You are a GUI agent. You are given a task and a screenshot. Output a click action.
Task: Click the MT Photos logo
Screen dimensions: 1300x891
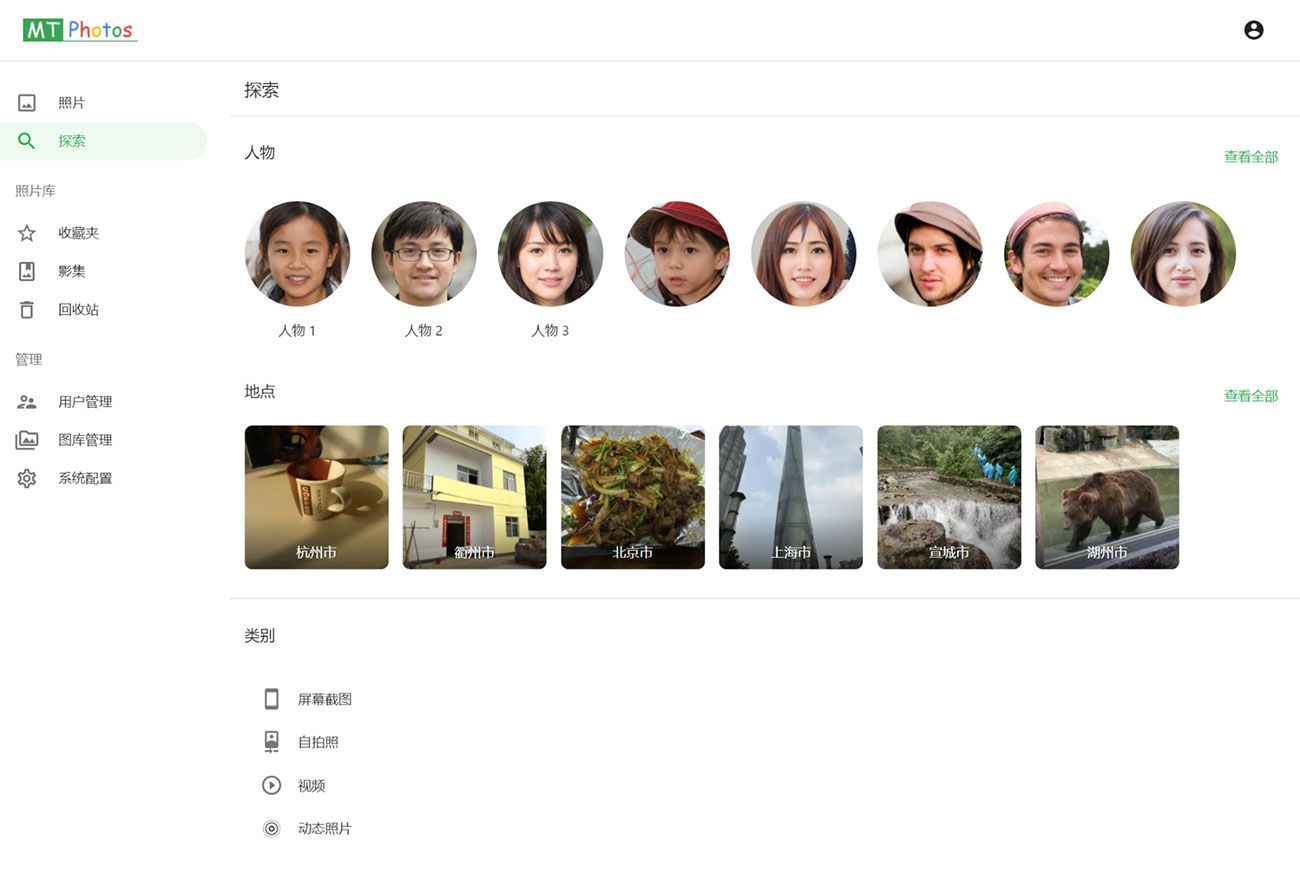pyautogui.click(x=80, y=30)
